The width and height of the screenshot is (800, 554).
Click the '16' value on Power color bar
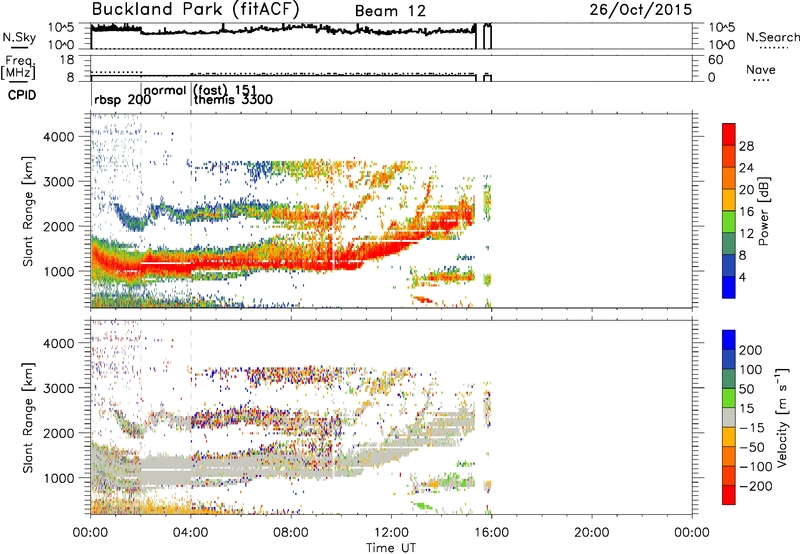click(746, 212)
